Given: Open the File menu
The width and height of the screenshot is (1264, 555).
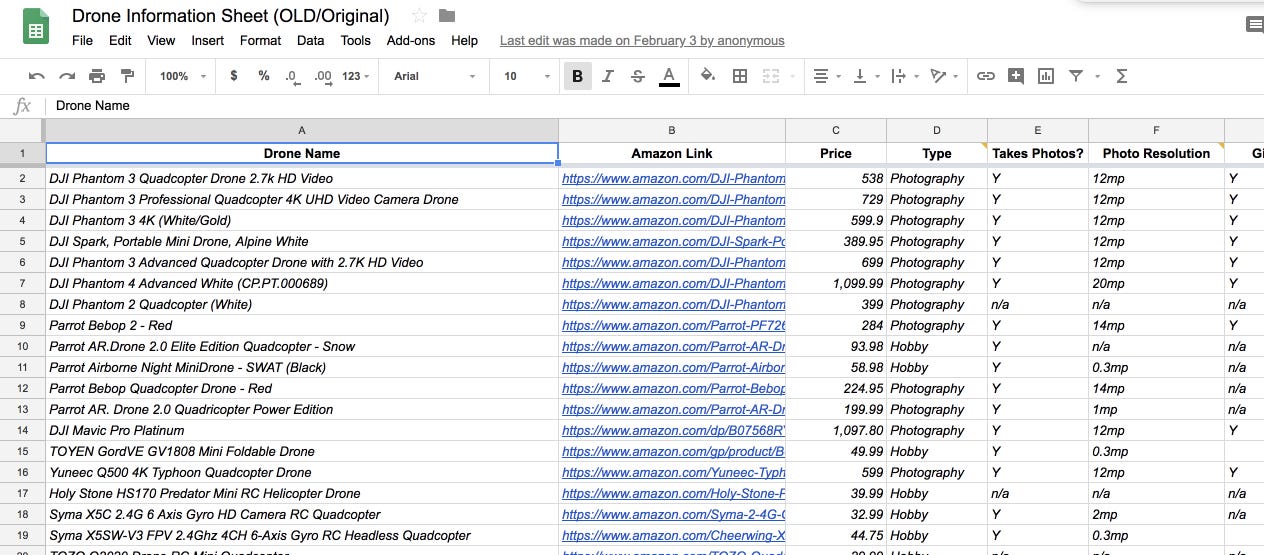Looking at the screenshot, I should pos(82,41).
